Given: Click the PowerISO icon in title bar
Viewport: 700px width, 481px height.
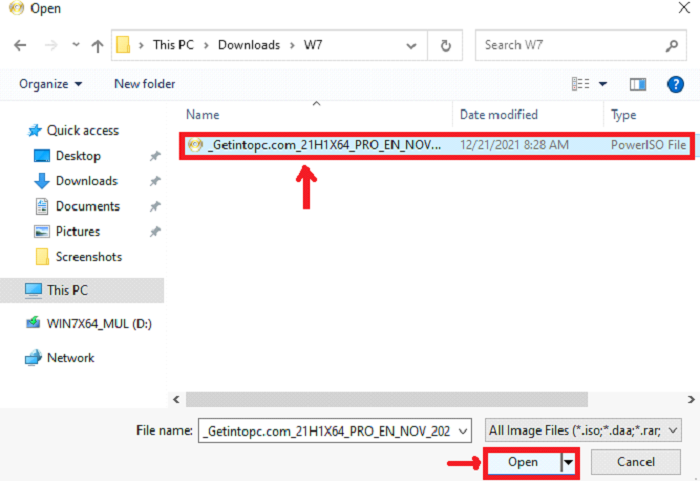Looking at the screenshot, I should pyautogui.click(x=17, y=8).
